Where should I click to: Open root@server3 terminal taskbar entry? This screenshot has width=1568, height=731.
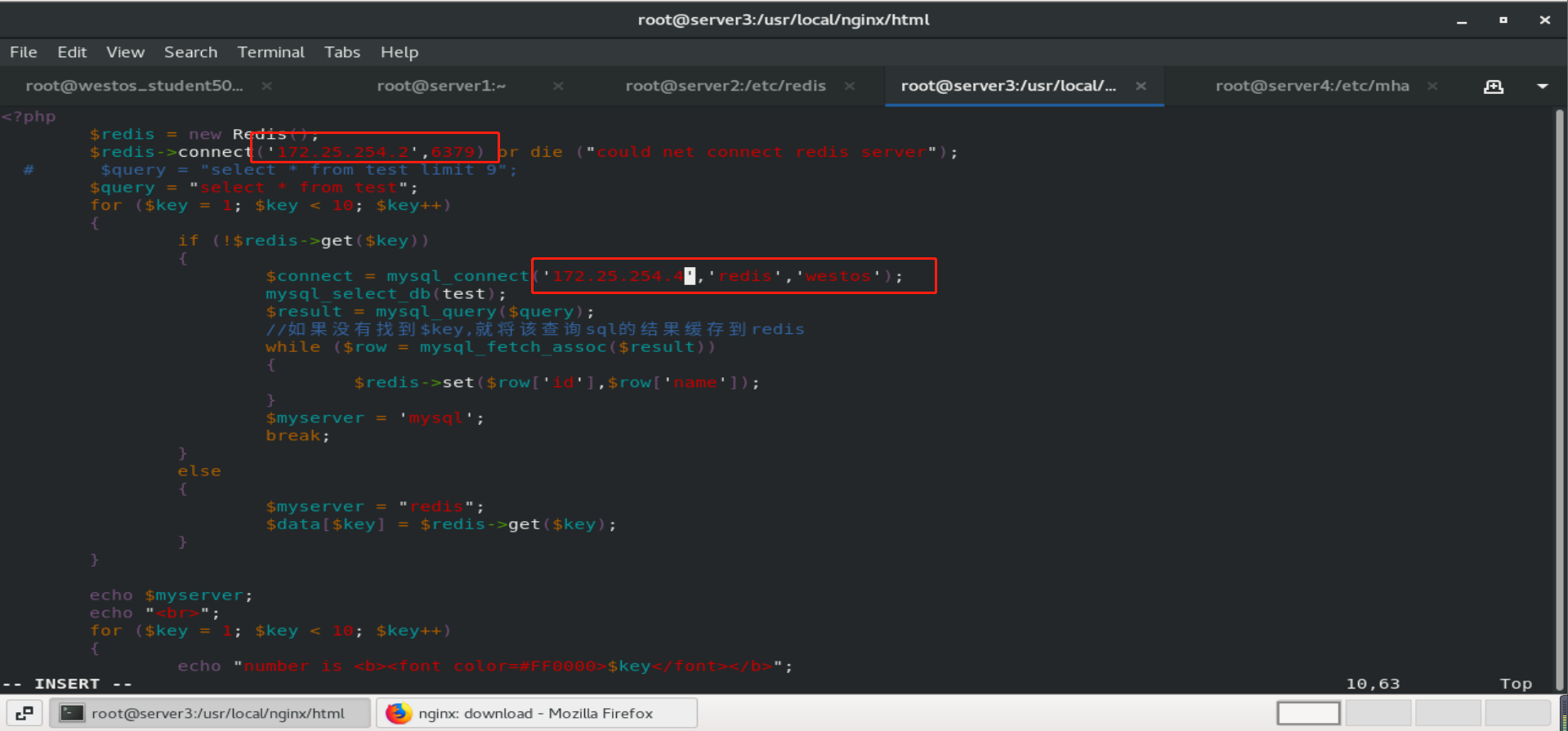(210, 713)
